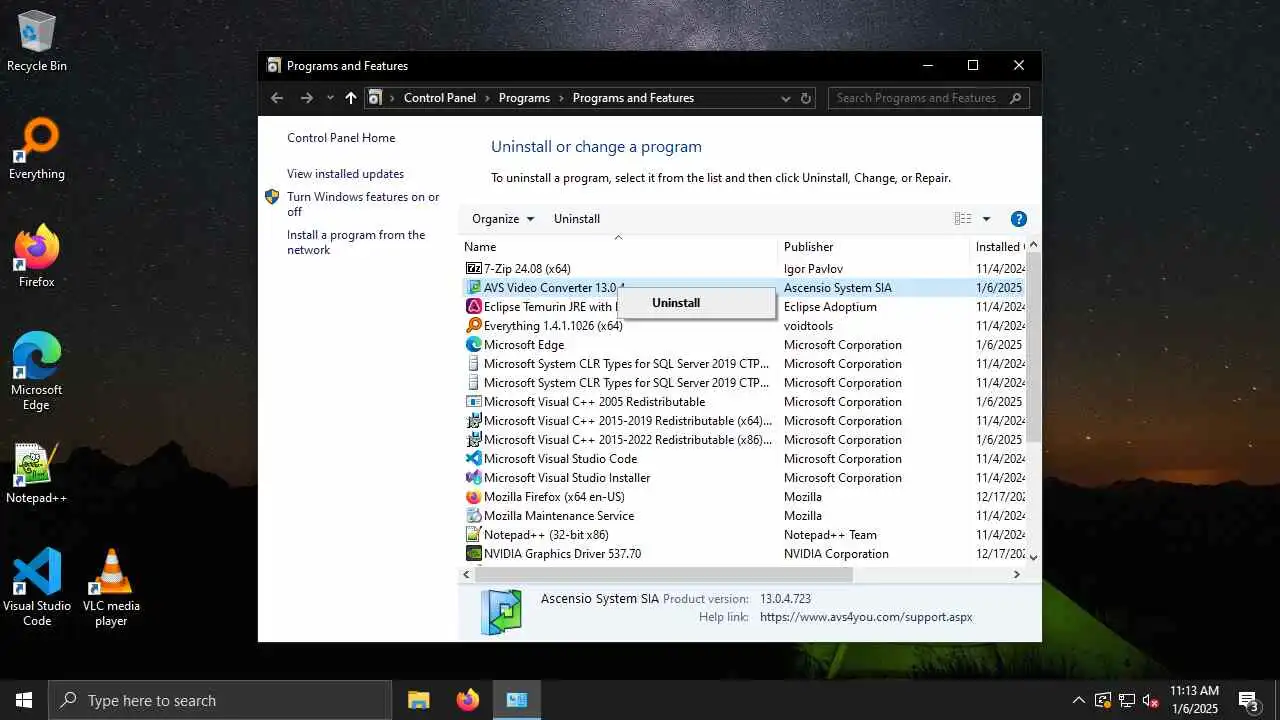Click the 7-Zip program icon

point(474,268)
